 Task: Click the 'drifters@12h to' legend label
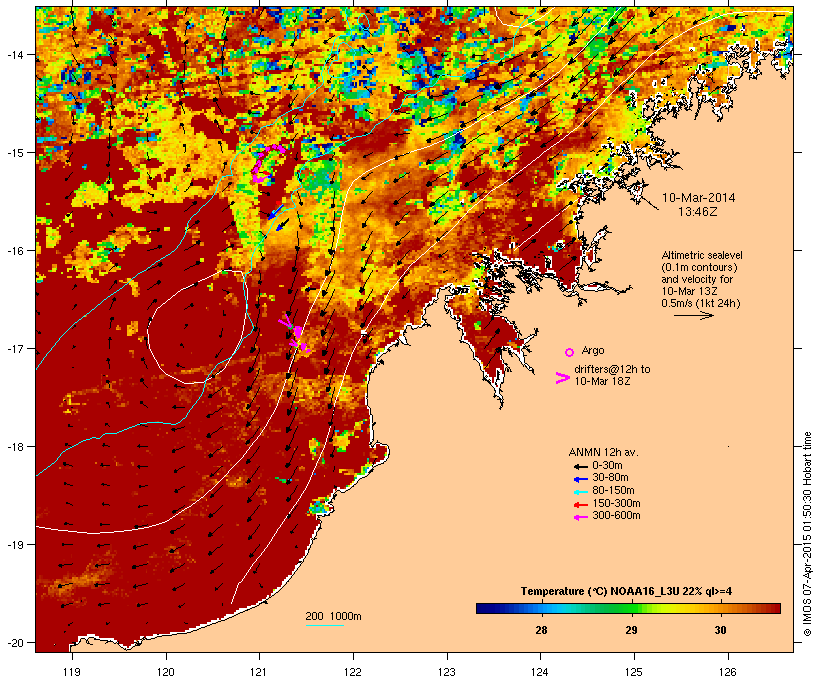pos(612,369)
